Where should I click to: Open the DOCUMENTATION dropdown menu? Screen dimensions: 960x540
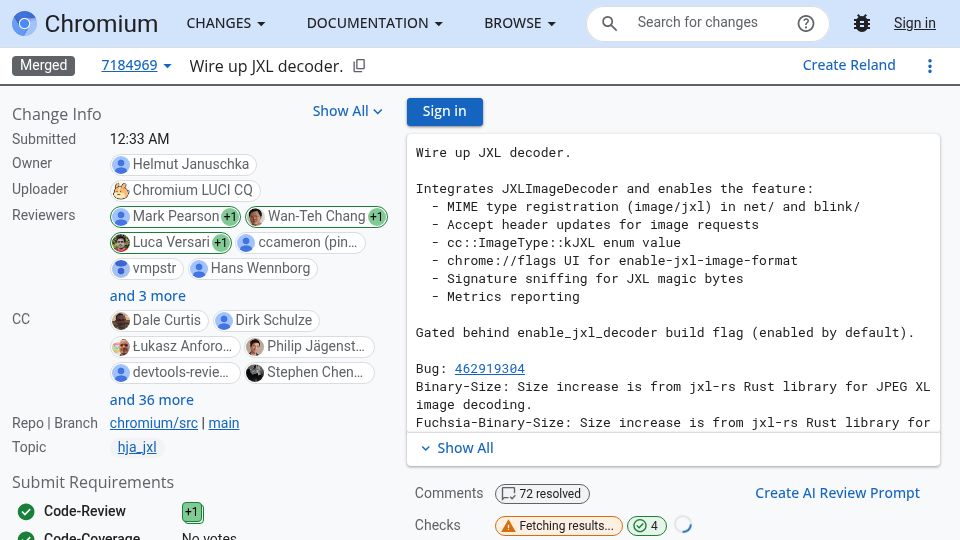pyautogui.click(x=374, y=23)
